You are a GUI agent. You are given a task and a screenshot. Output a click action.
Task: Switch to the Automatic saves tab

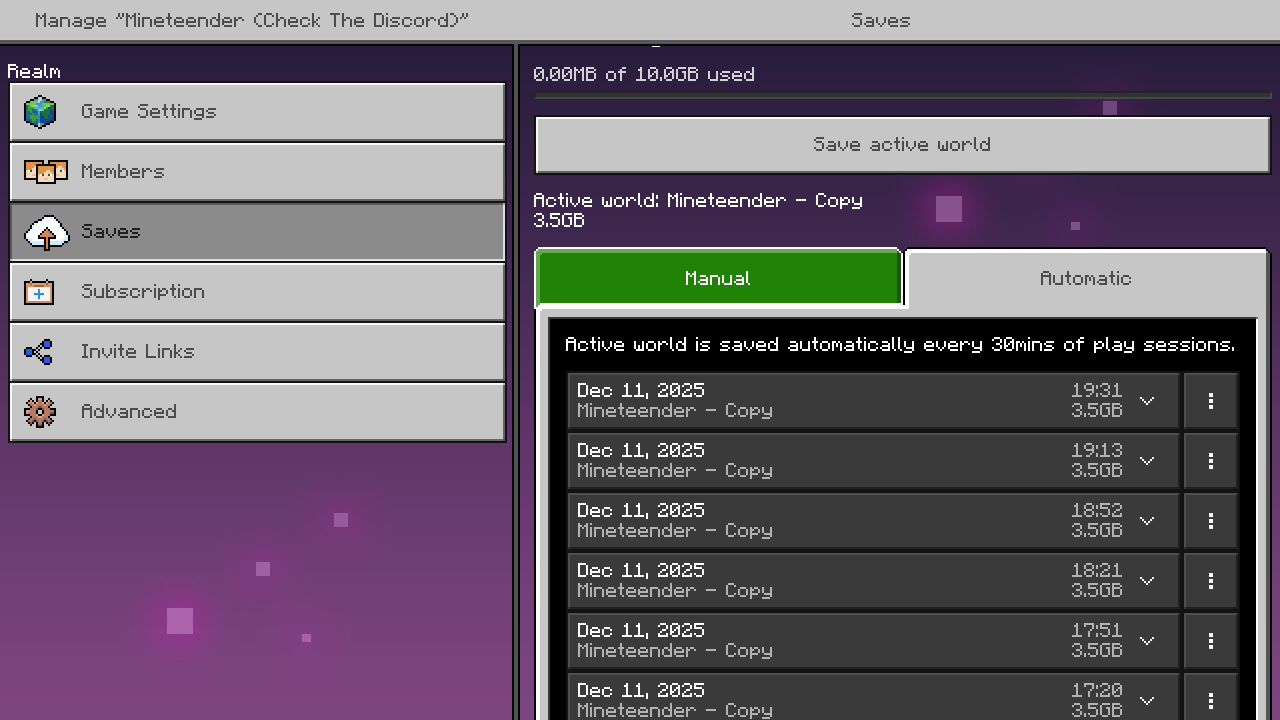pyautogui.click(x=1086, y=278)
